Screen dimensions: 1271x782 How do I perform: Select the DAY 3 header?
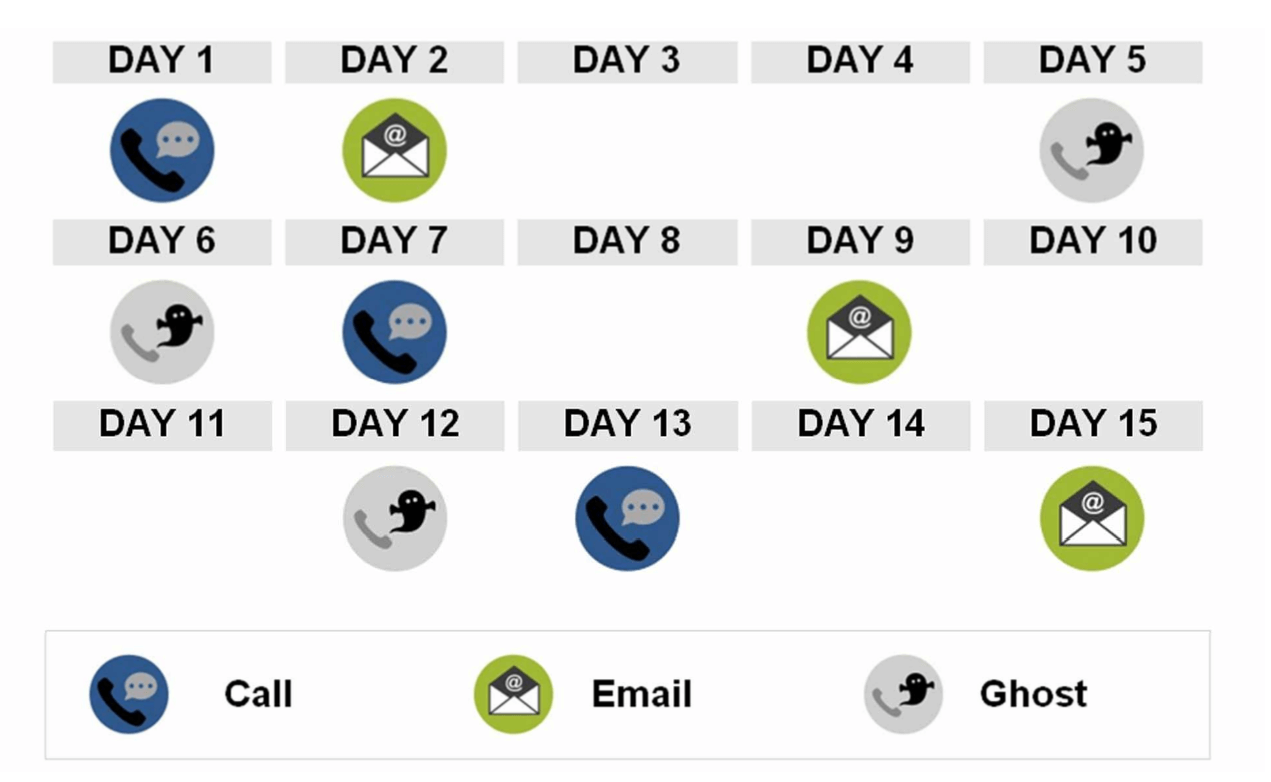click(x=627, y=62)
